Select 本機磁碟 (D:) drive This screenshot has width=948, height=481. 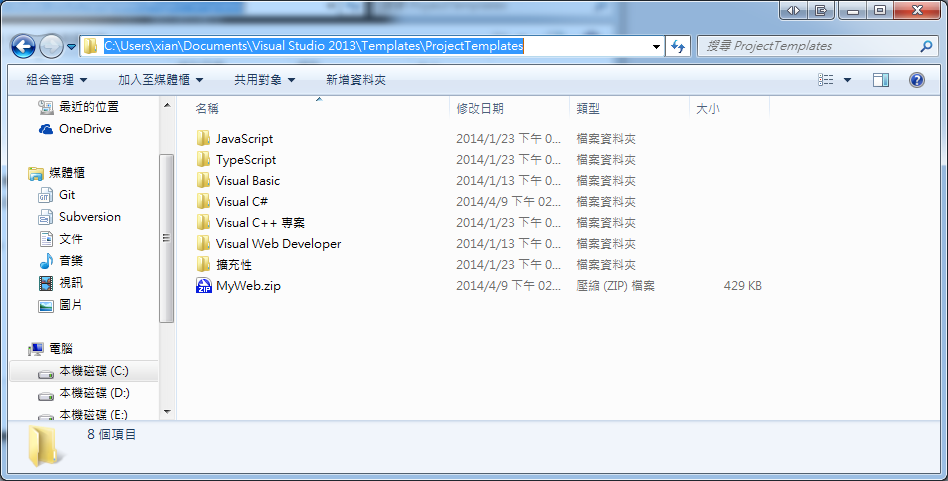tap(94, 393)
